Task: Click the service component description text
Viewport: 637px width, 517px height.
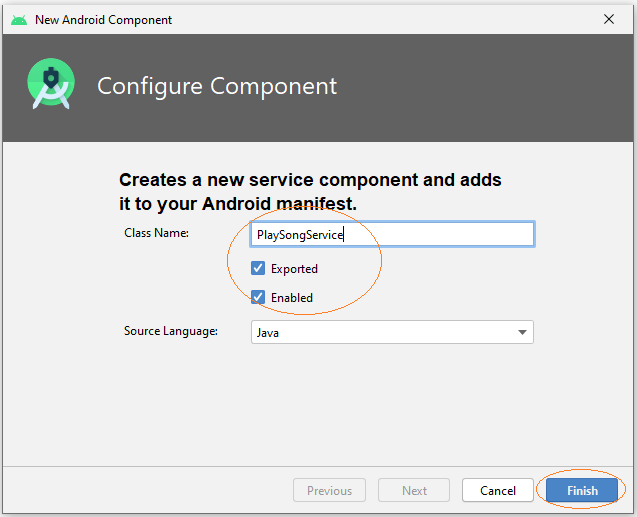Action: 310,192
